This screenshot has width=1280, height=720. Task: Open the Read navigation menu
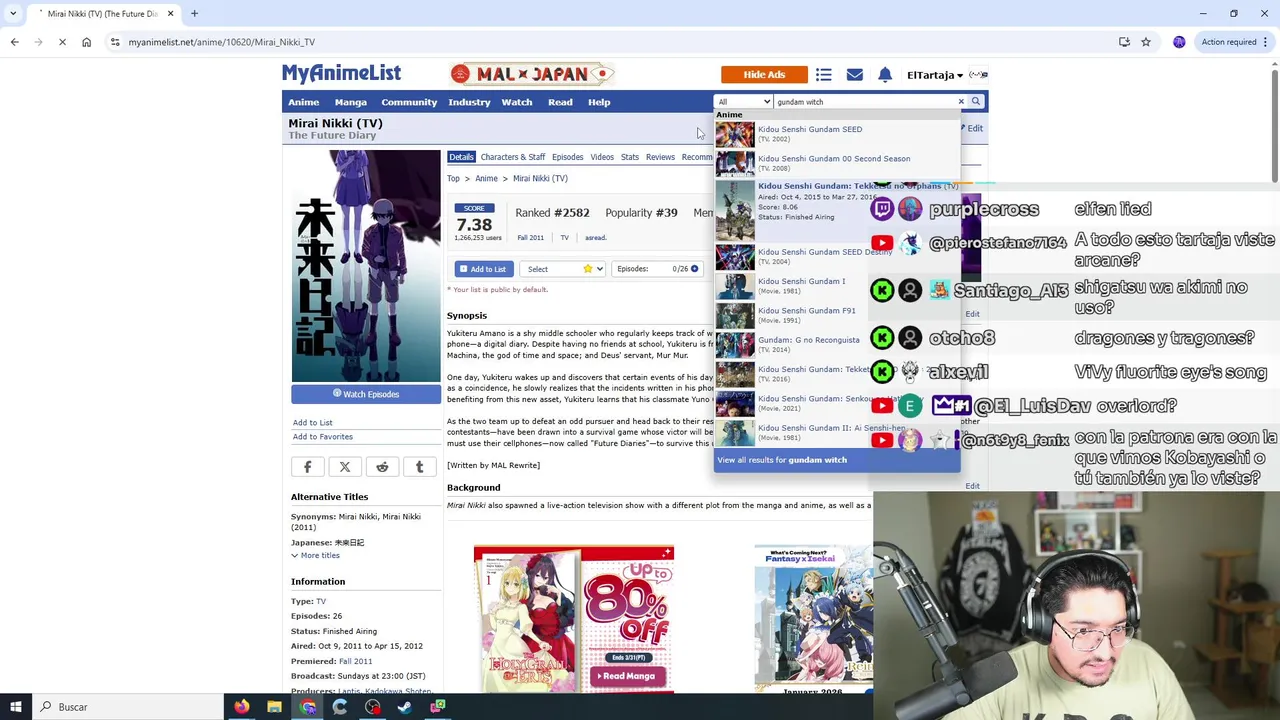(560, 102)
